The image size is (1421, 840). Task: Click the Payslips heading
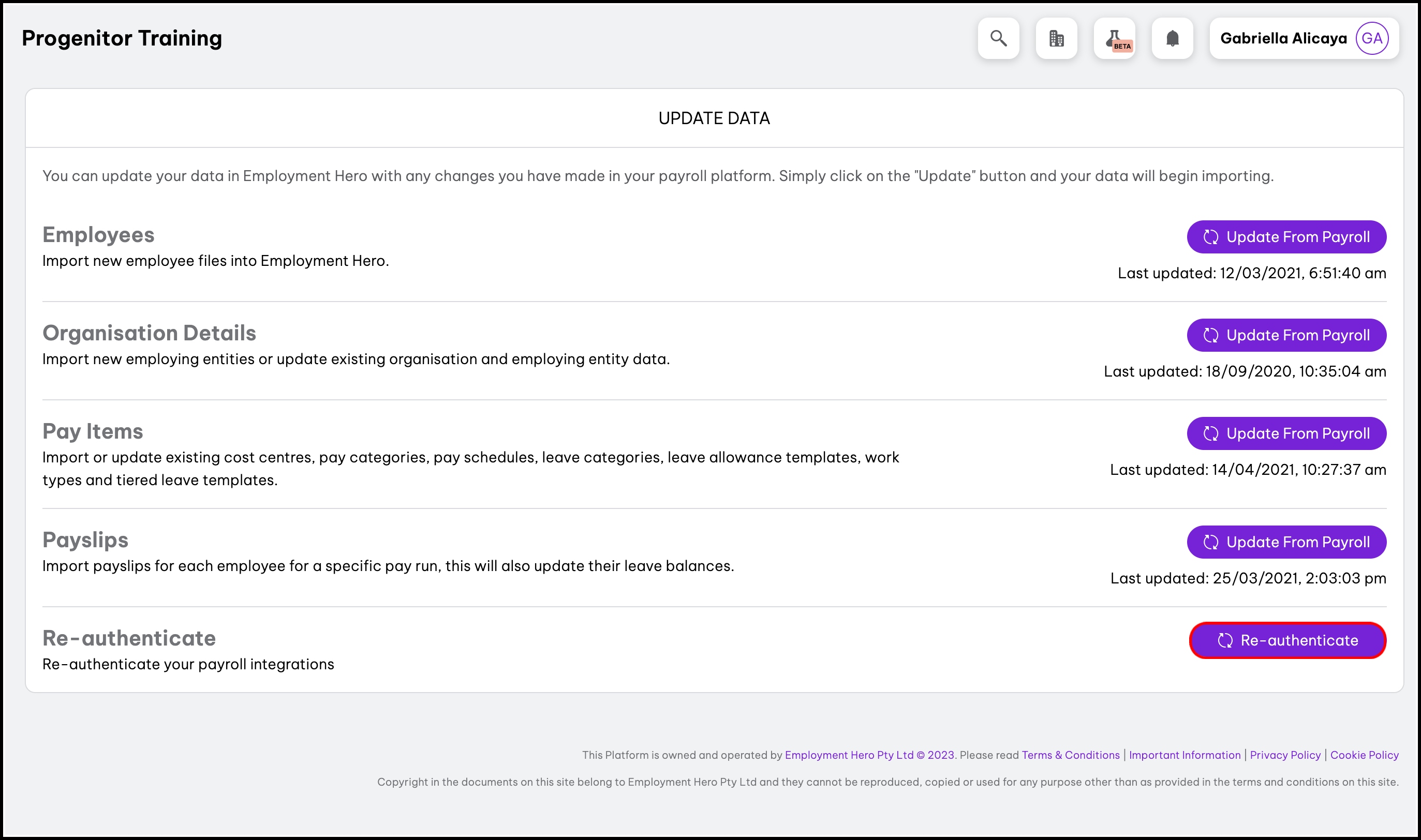(85, 540)
